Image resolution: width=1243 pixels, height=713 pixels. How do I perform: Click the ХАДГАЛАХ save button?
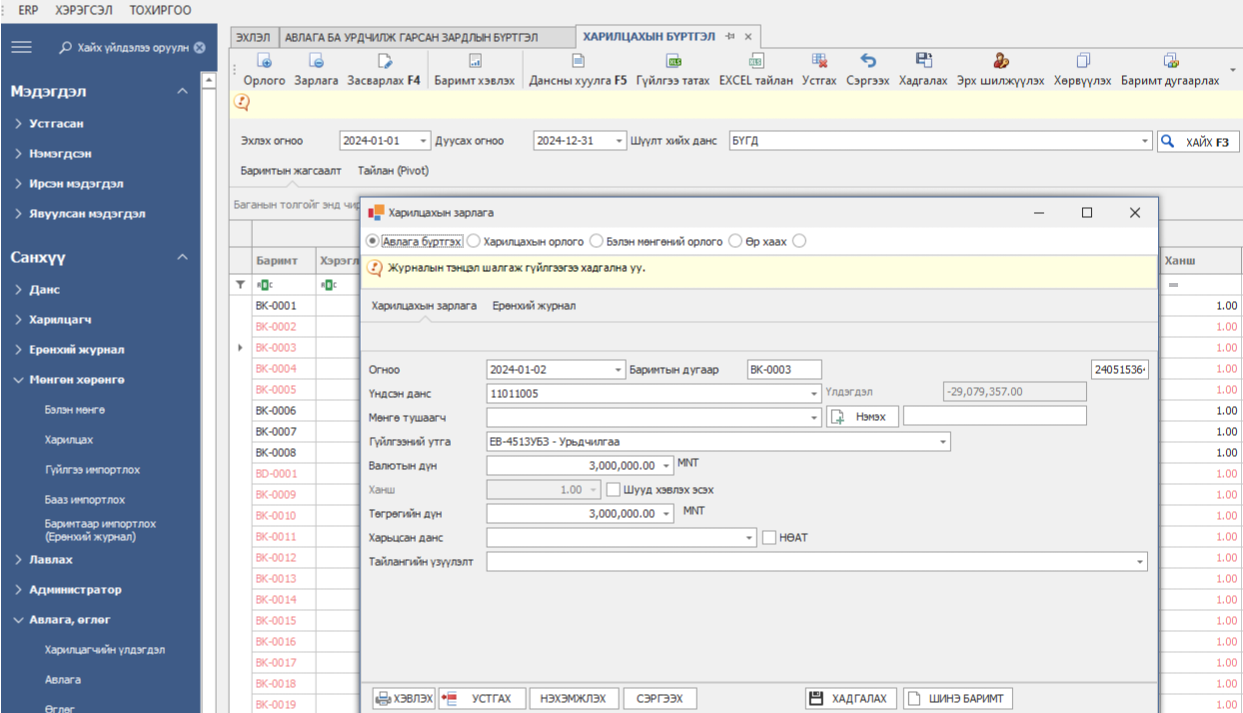[x=848, y=698]
